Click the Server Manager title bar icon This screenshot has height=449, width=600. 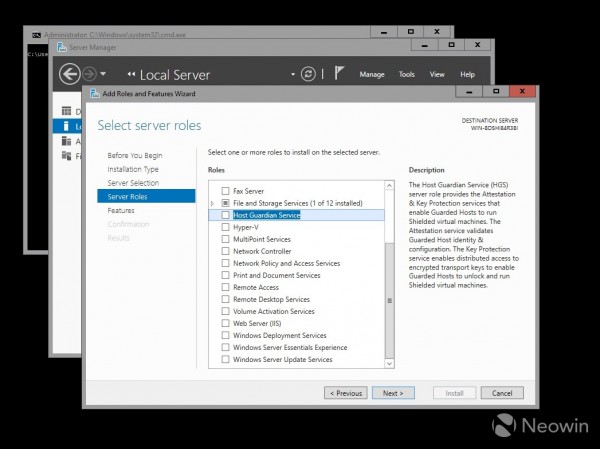[x=62, y=46]
